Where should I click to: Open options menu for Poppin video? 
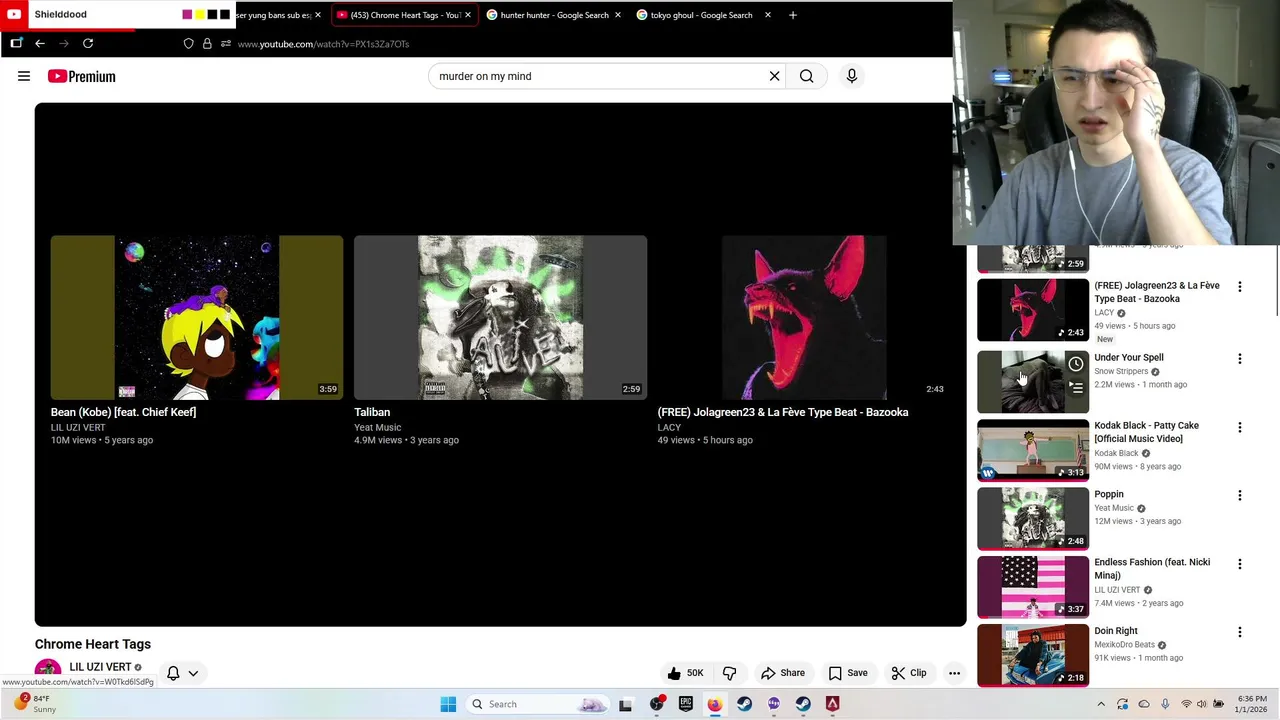click(x=1239, y=495)
